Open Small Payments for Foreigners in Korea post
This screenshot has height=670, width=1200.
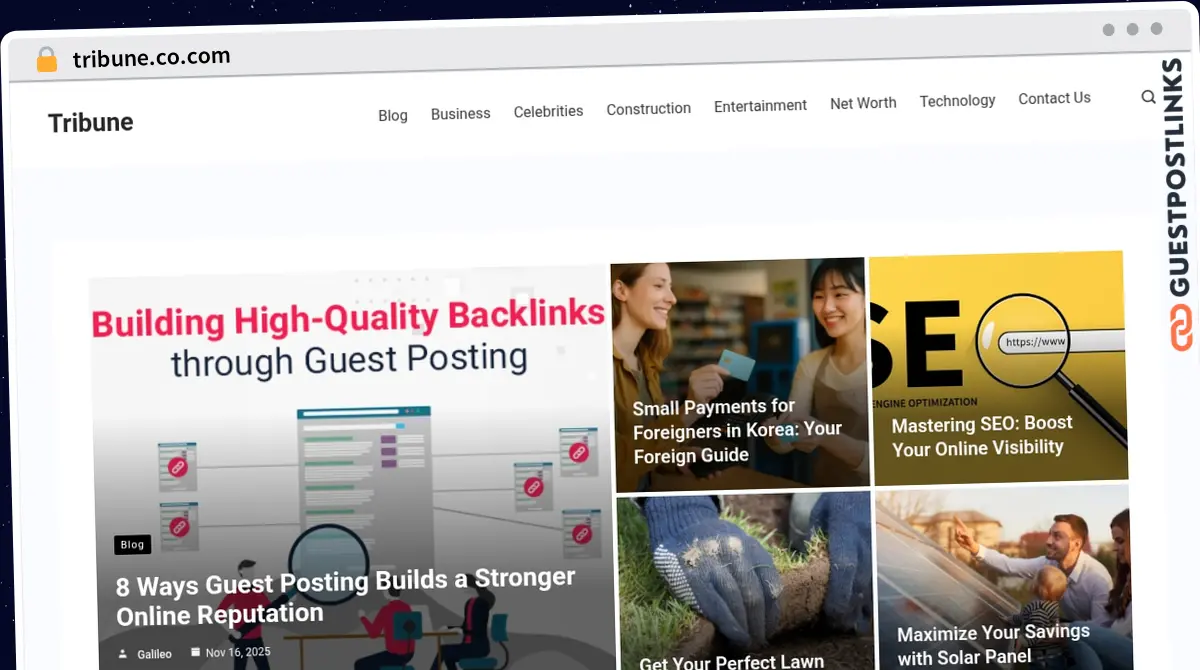click(738, 431)
